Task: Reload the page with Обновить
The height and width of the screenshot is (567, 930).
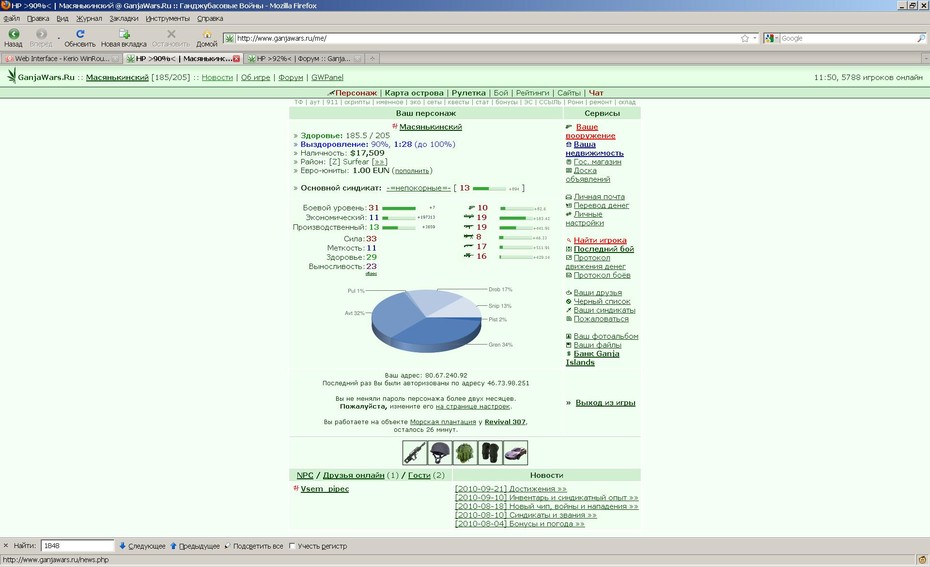Action: point(79,38)
